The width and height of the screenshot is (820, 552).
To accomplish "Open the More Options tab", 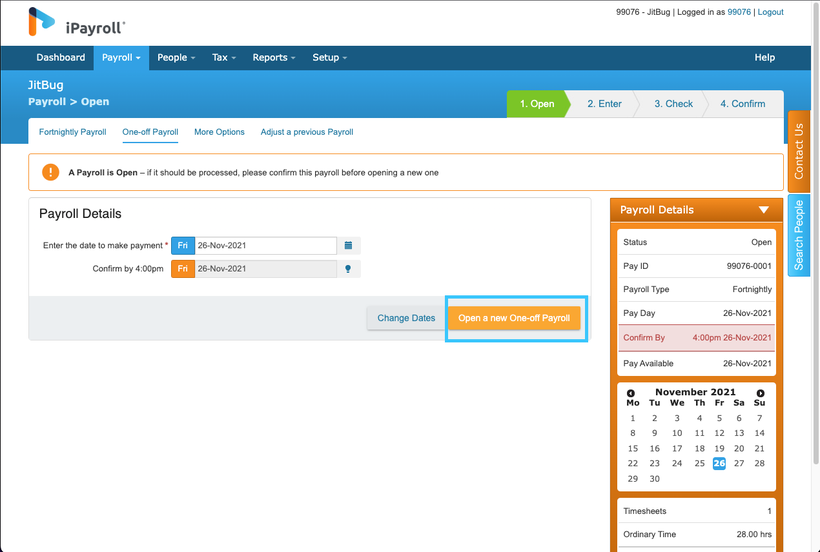I will [x=219, y=132].
